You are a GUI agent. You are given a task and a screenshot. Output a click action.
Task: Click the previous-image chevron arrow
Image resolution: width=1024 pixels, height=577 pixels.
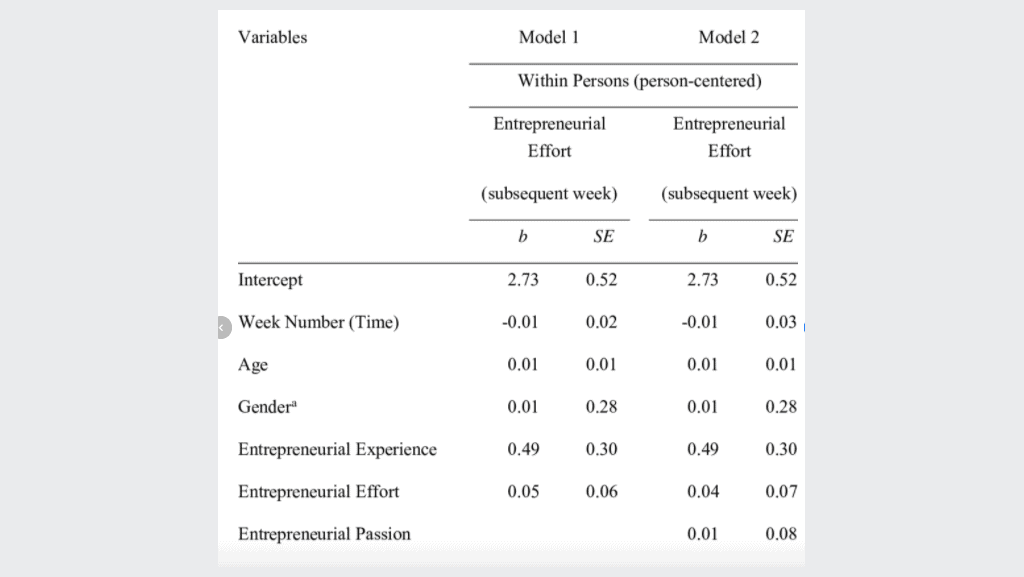click(x=223, y=327)
